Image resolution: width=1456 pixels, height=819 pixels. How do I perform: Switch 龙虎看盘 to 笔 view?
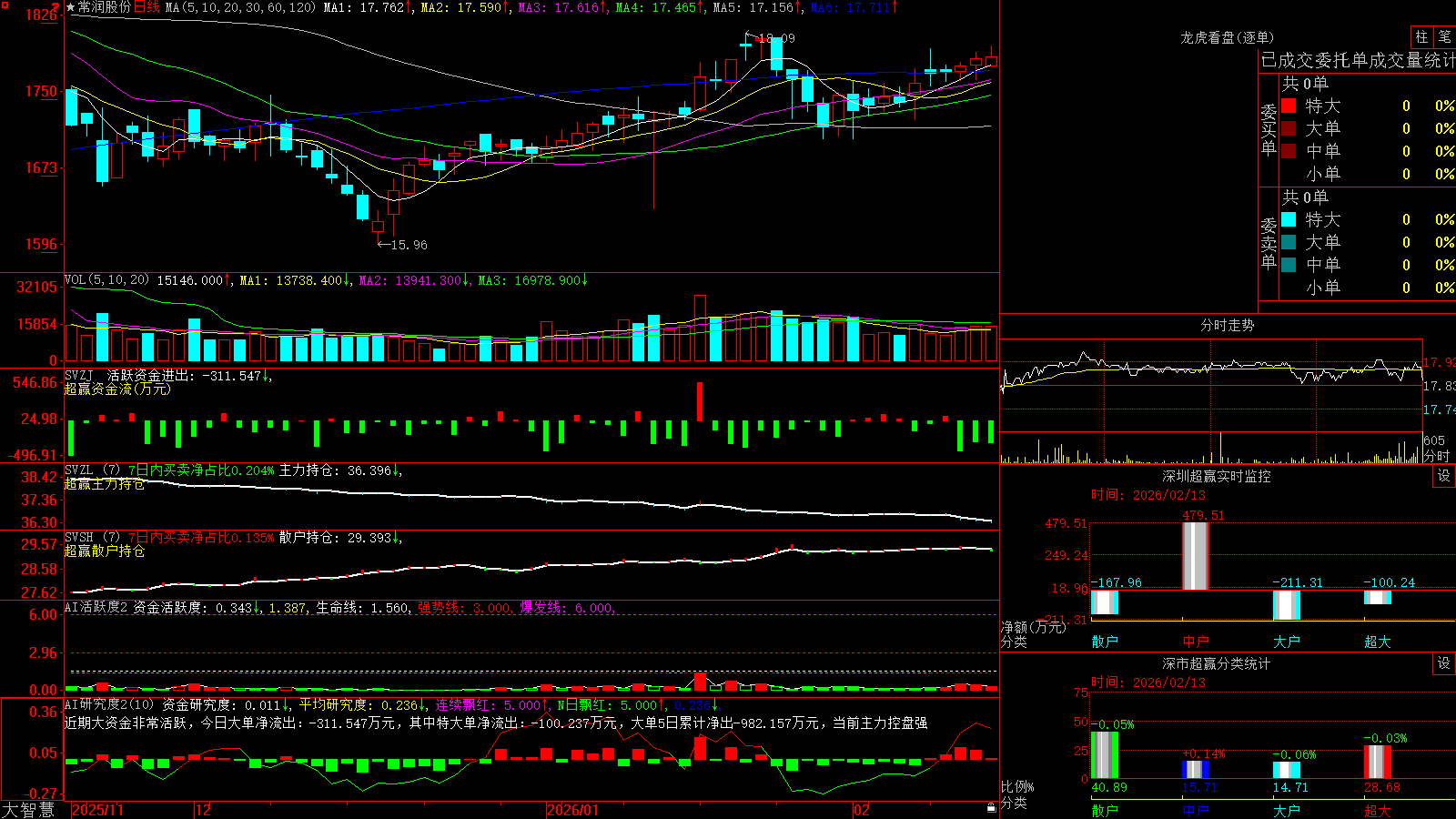1444,36
